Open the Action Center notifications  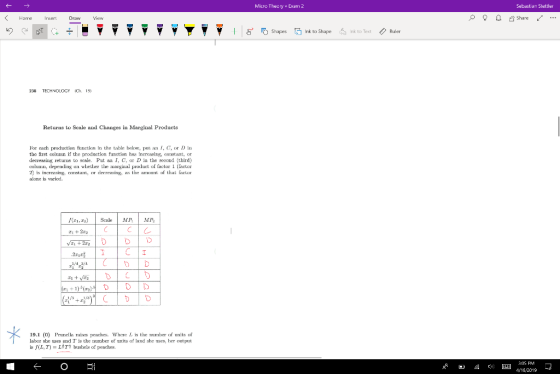[x=548, y=366]
